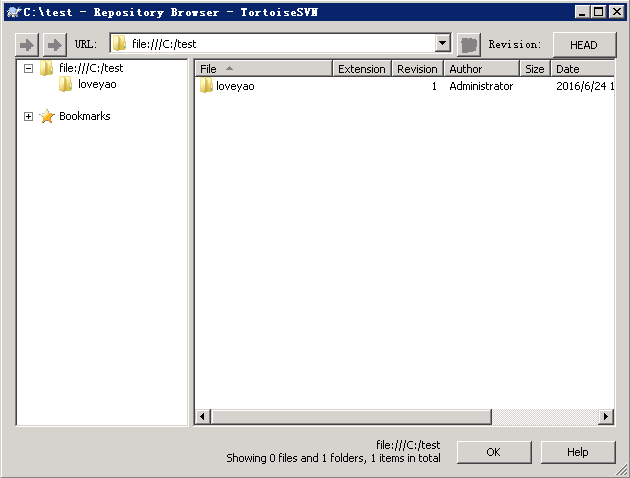Click the refresh icon beside the URL box
The width and height of the screenshot is (630, 478).
coord(469,45)
